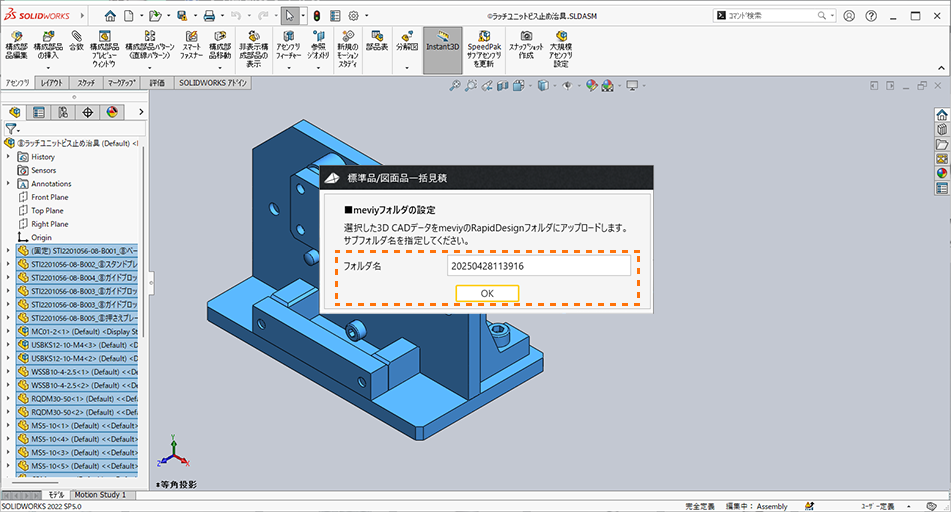Click Zoom to Fit magnifier in view toolbar
The image size is (951, 512).
454,86
